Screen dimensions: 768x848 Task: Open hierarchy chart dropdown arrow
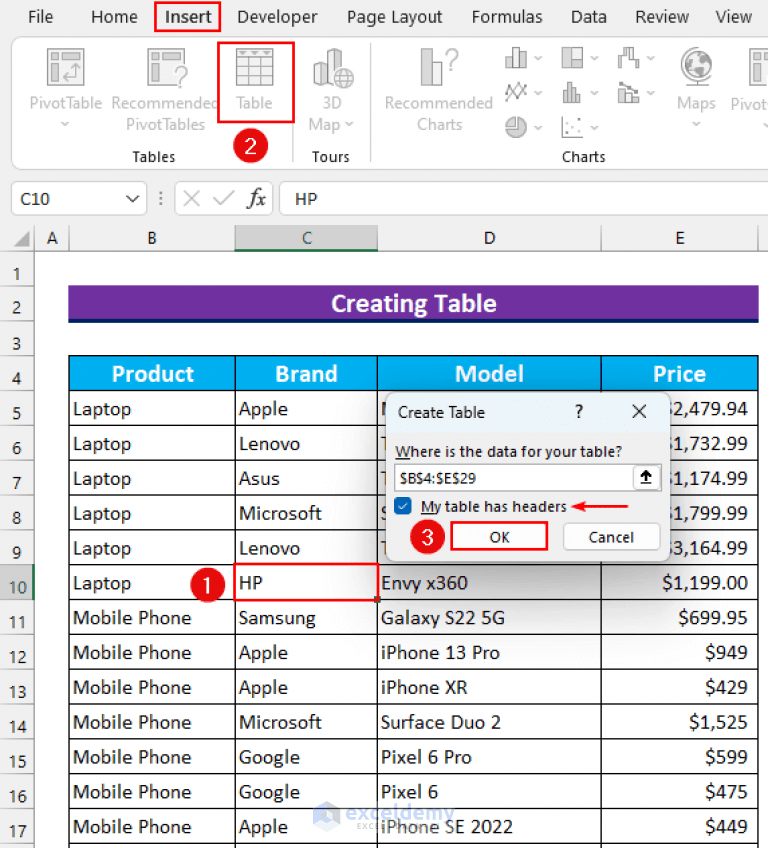[x=594, y=58]
